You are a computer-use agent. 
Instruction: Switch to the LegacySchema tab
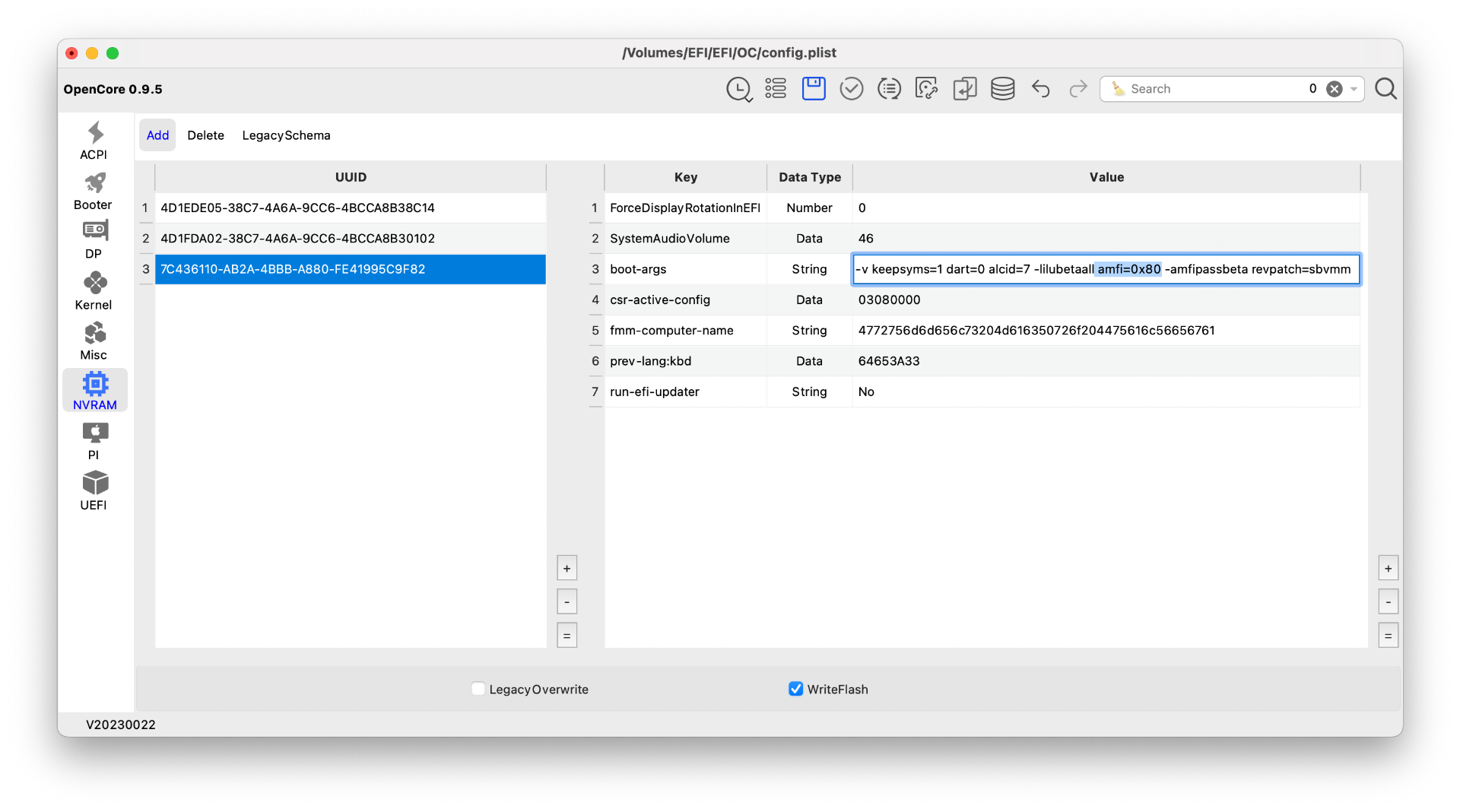coord(286,135)
